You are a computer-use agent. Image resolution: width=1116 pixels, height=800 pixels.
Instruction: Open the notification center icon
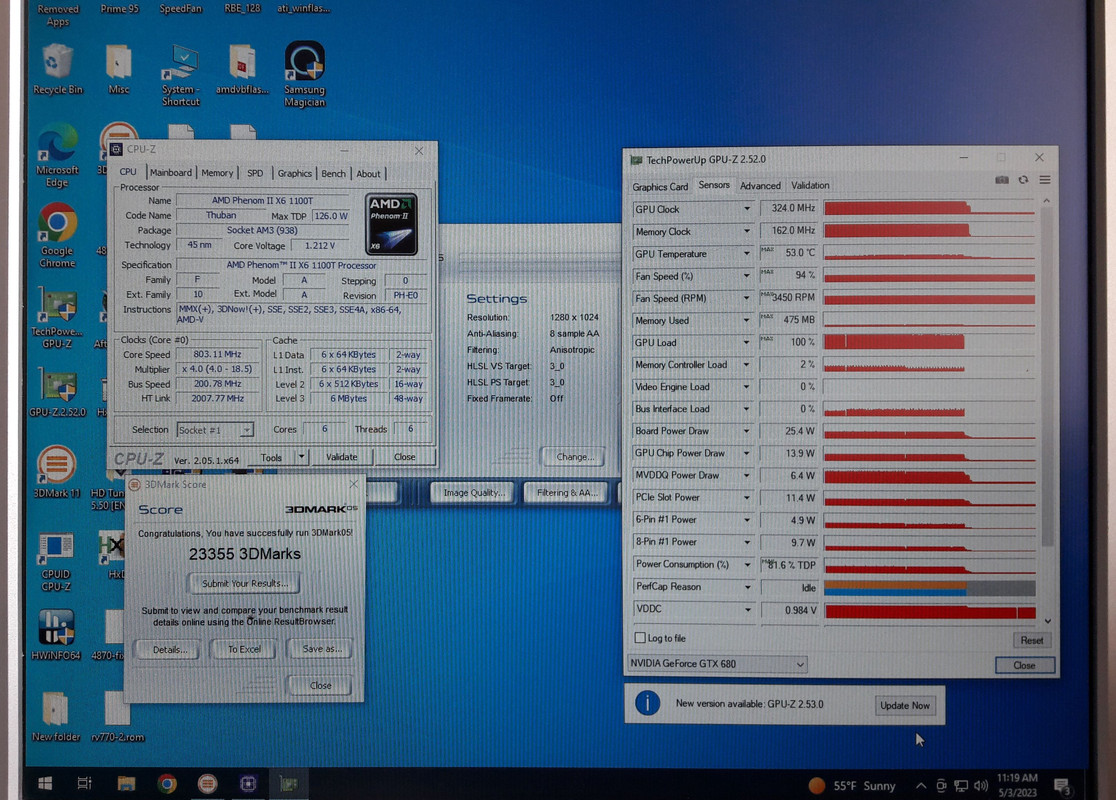[1063, 786]
